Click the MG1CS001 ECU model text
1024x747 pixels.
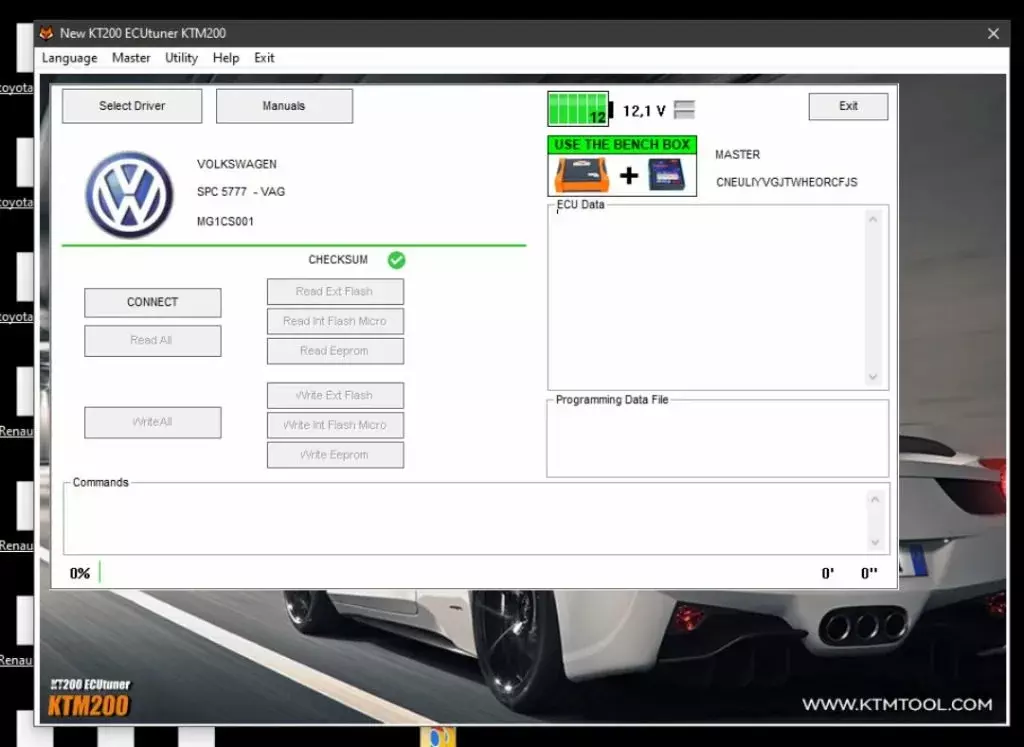click(225, 221)
